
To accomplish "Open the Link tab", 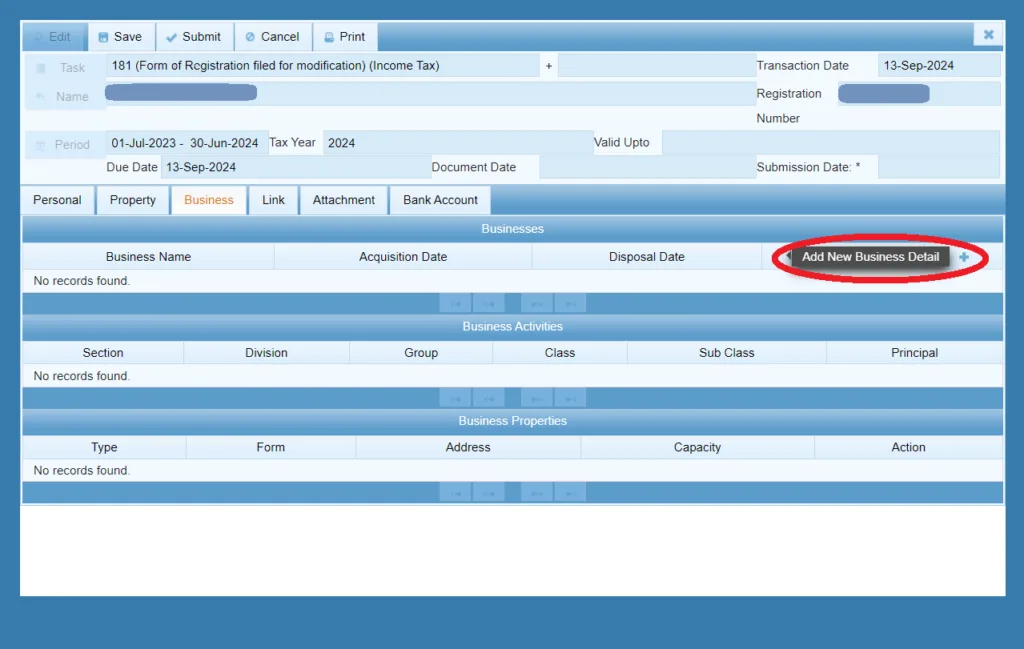I will pyautogui.click(x=273, y=199).
